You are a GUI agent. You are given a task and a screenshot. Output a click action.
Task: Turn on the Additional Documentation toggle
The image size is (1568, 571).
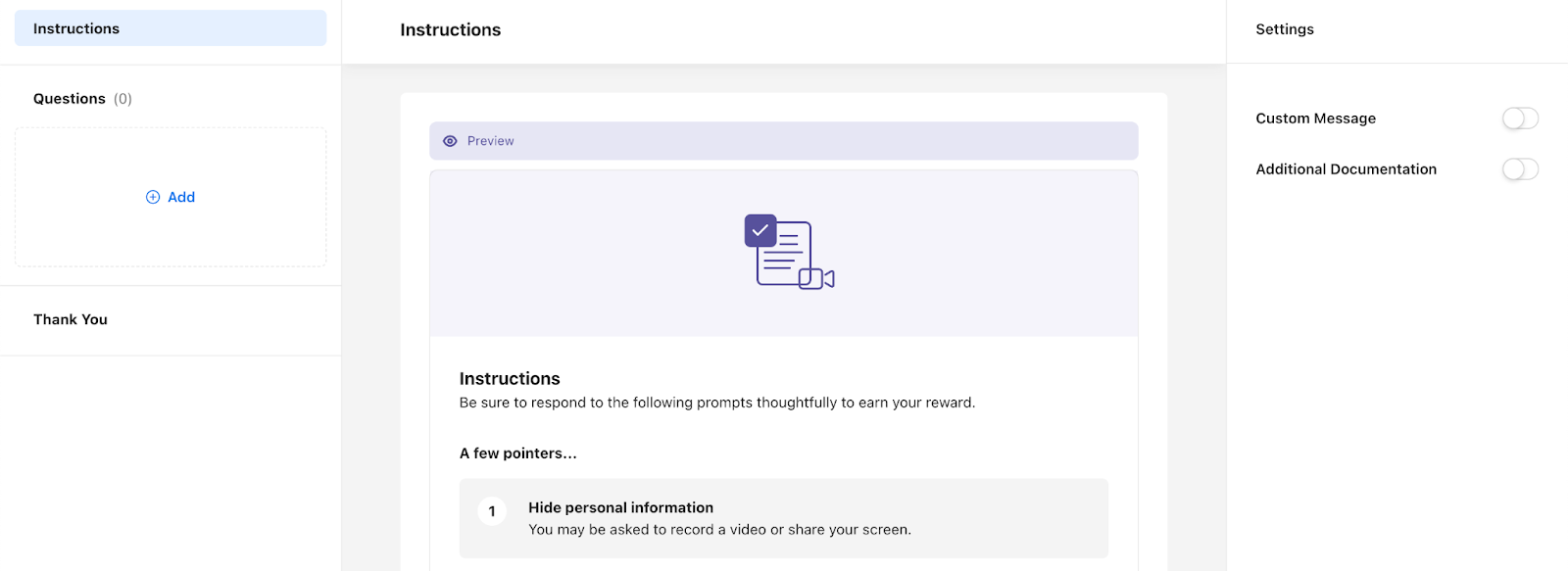point(1520,169)
